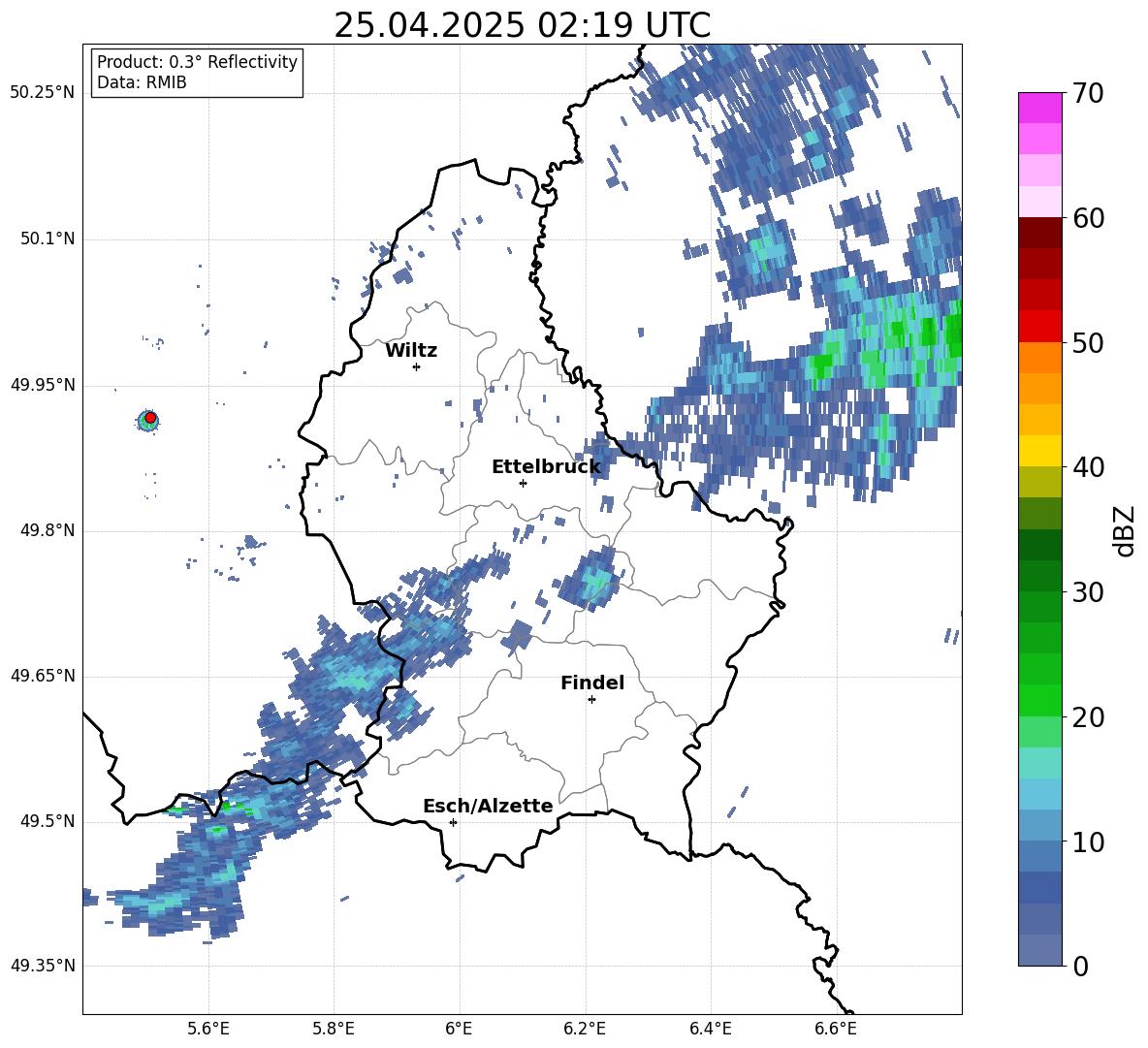Click the 49.35°N latitude label

click(43, 966)
